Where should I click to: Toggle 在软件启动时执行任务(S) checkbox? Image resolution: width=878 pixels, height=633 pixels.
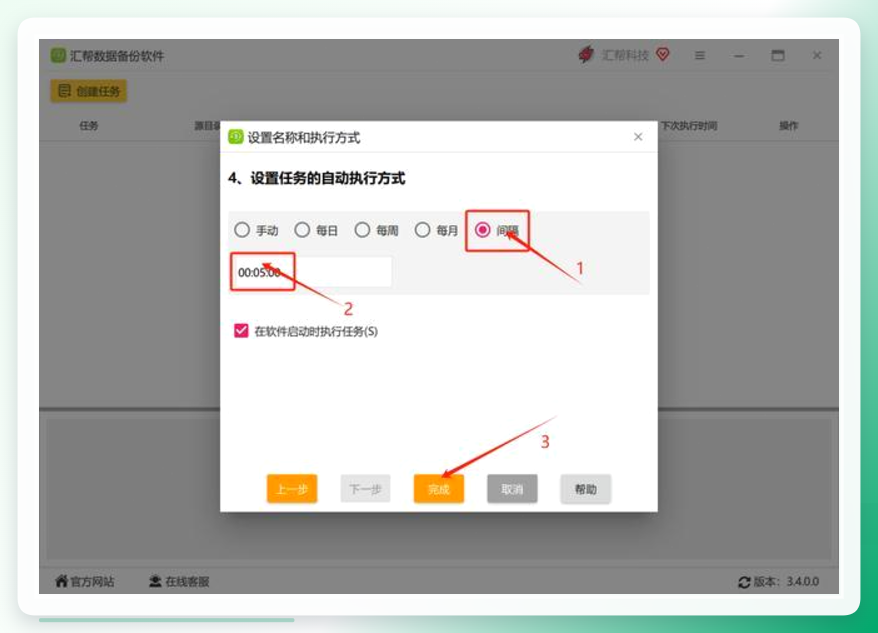click(x=241, y=331)
